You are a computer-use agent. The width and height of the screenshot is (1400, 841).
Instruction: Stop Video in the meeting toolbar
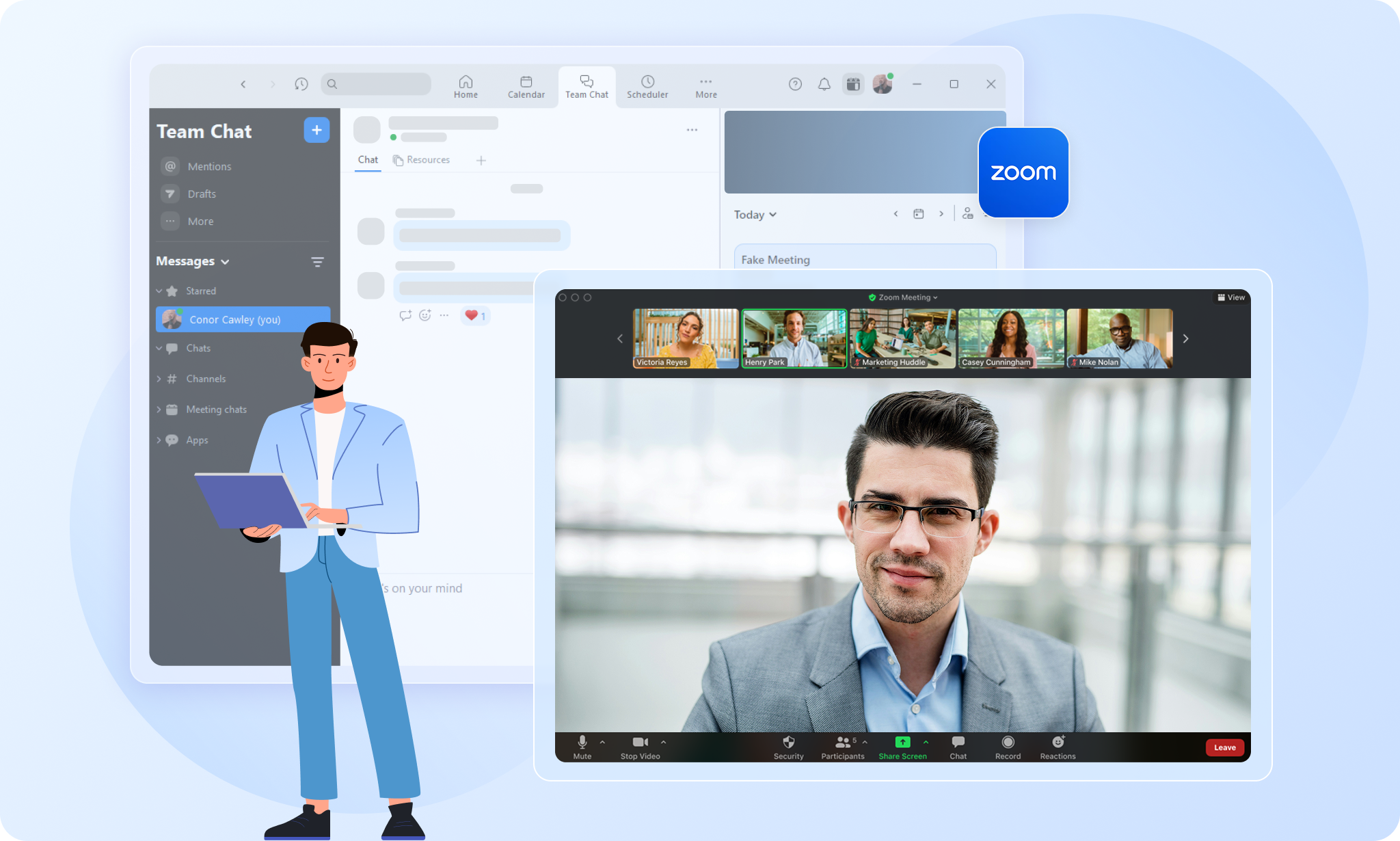[641, 747]
